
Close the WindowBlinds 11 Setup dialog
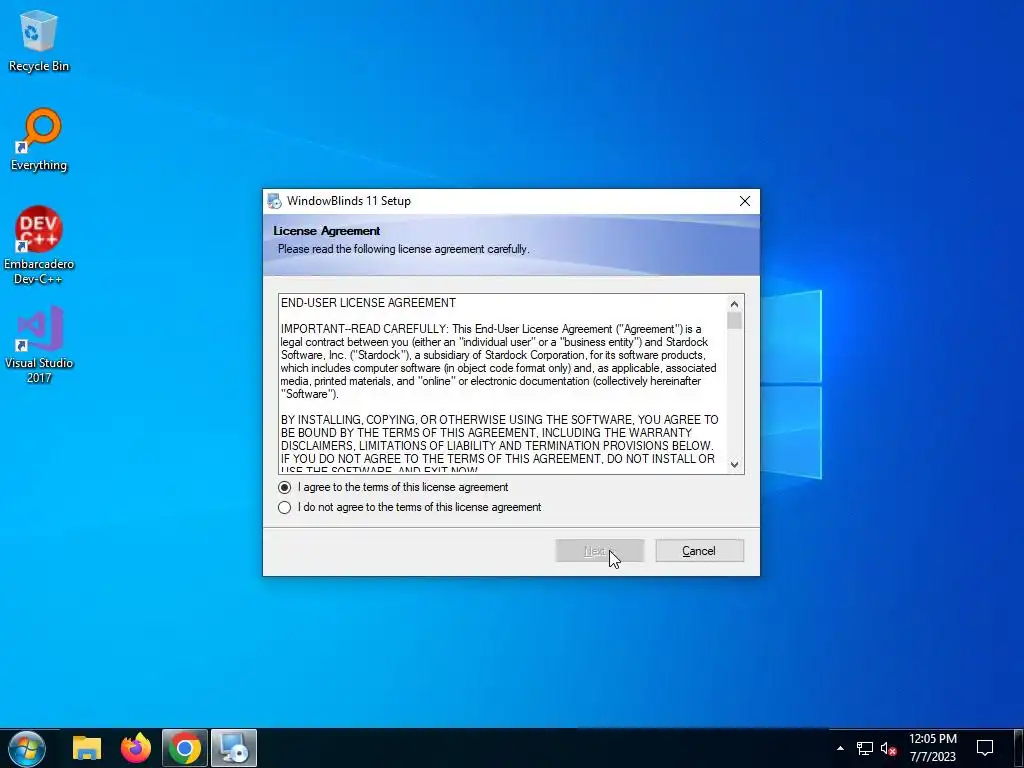(744, 201)
